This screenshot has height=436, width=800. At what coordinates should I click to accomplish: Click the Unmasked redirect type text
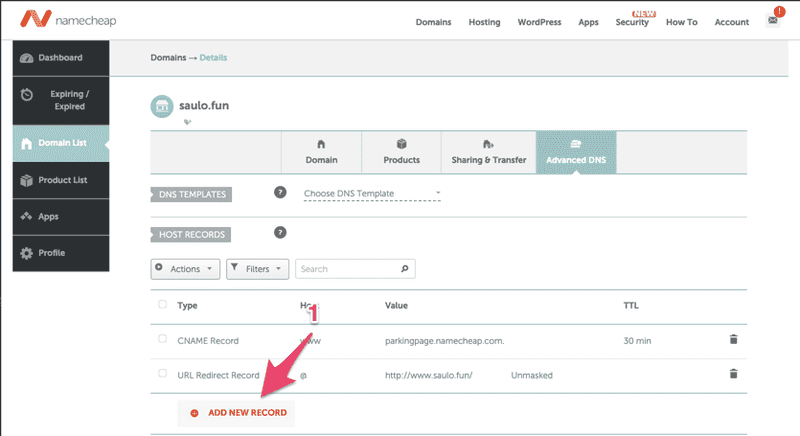[x=532, y=375]
